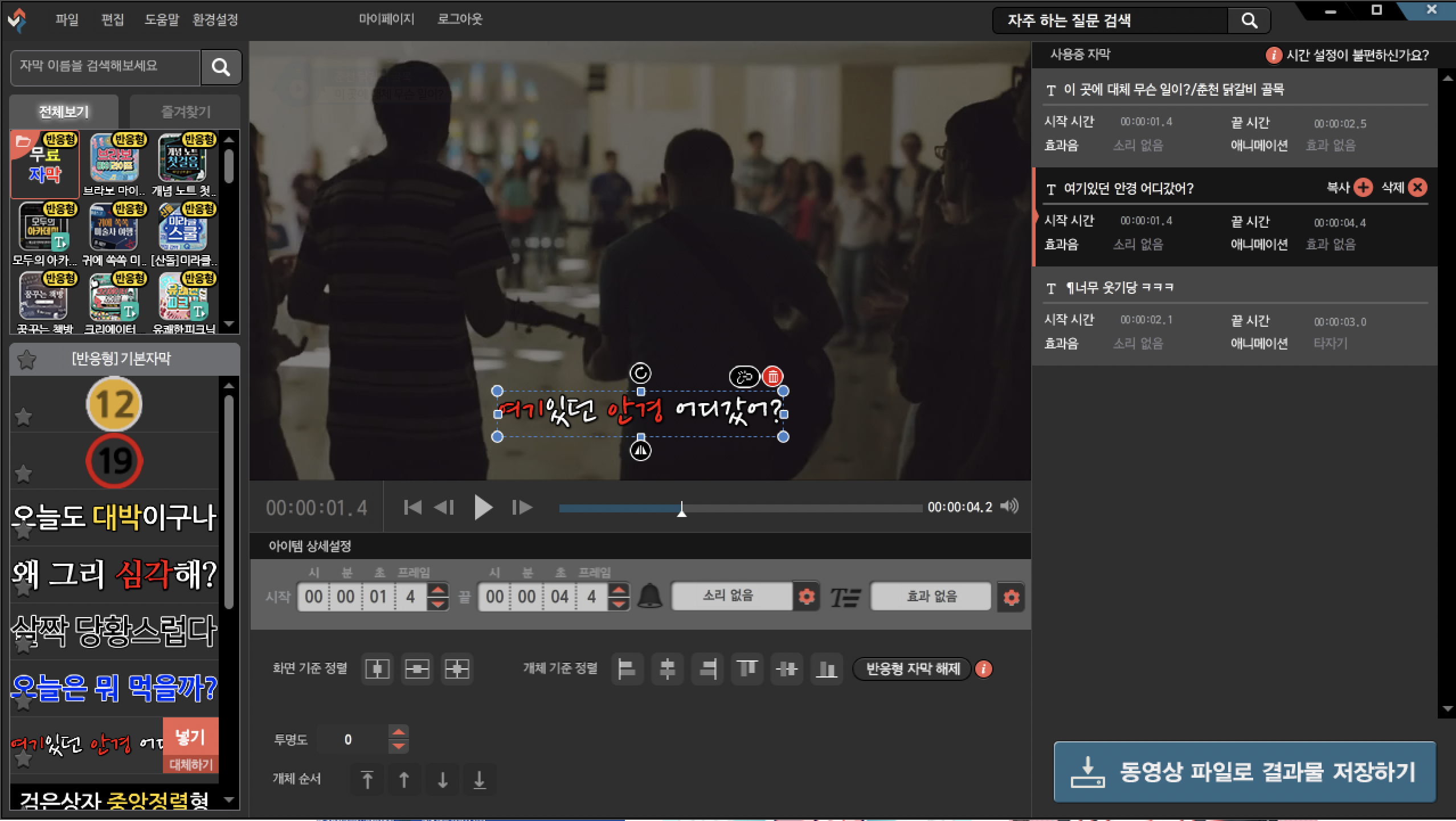Mute the video volume speaker icon
This screenshot has width=1456, height=821.
pos(1009,506)
